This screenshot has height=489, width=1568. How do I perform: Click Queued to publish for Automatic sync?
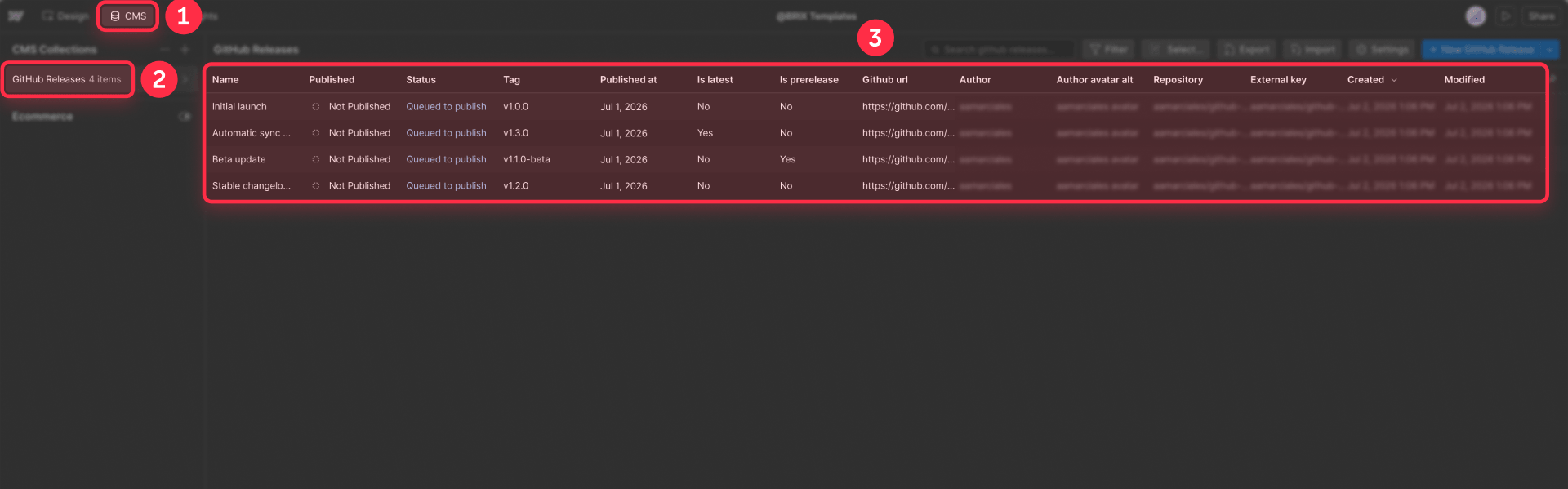446,133
